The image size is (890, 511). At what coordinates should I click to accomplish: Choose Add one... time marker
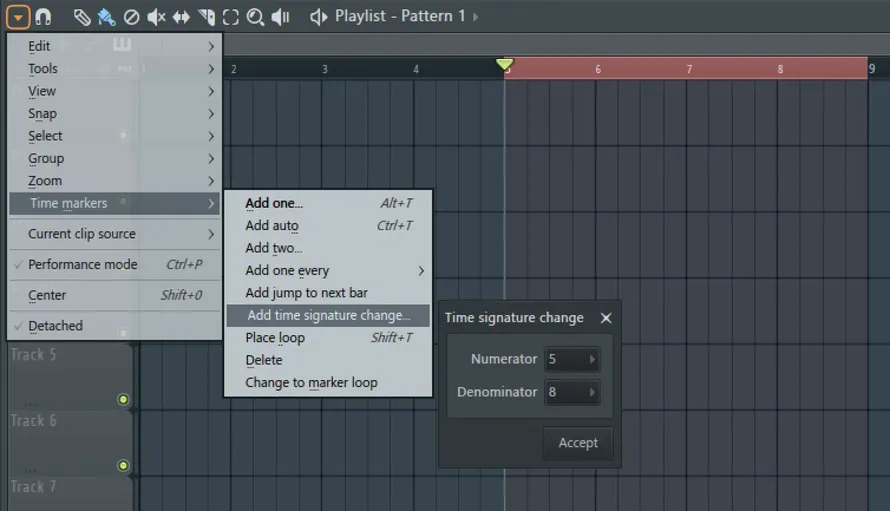point(328,203)
